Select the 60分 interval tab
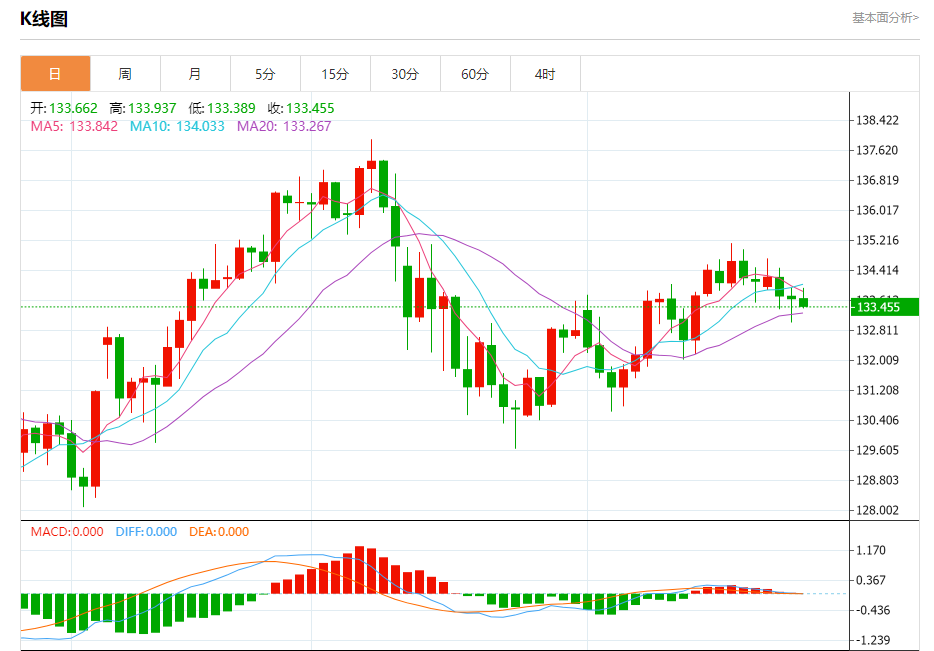934x651 pixels. (475, 74)
